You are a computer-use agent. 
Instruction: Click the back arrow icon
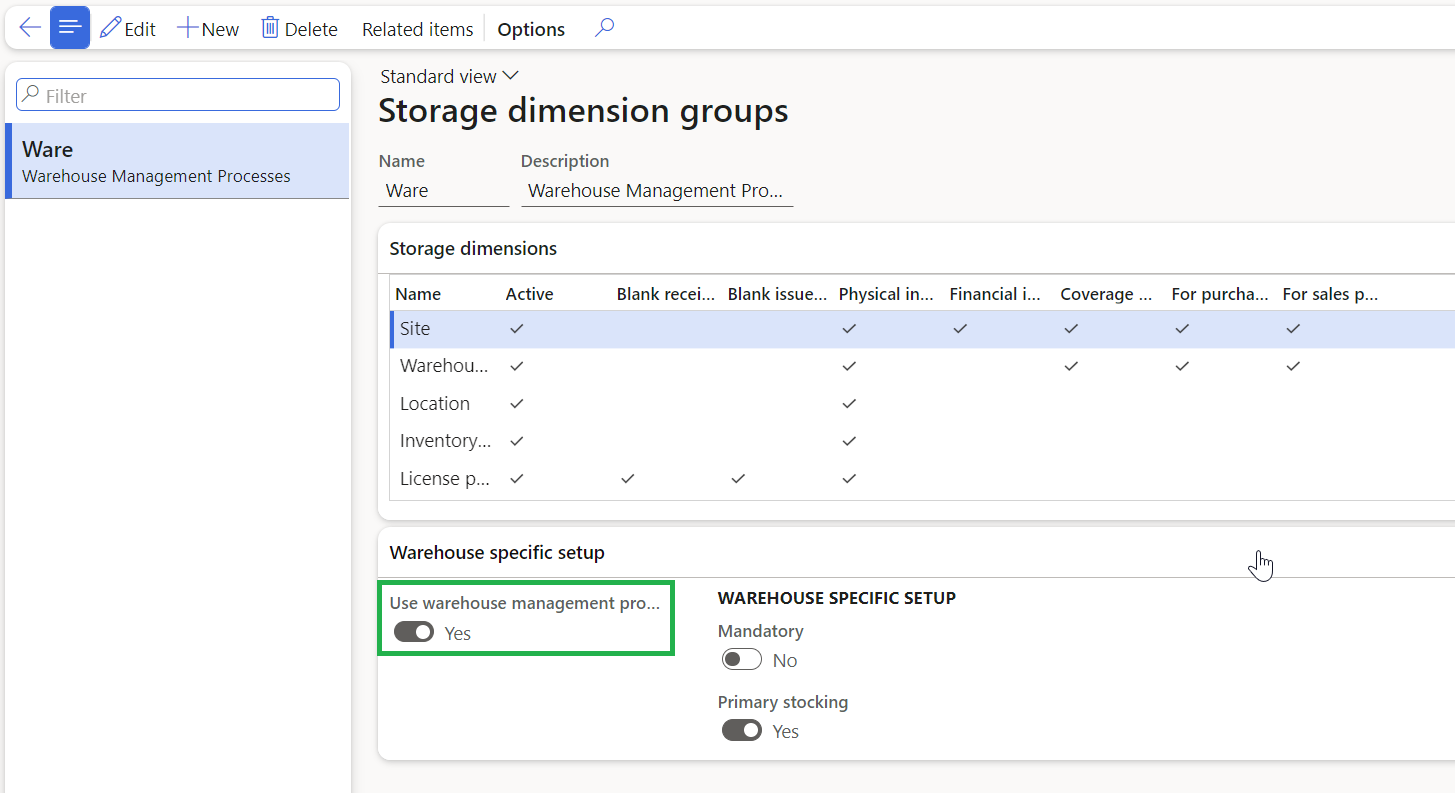[x=30, y=28]
